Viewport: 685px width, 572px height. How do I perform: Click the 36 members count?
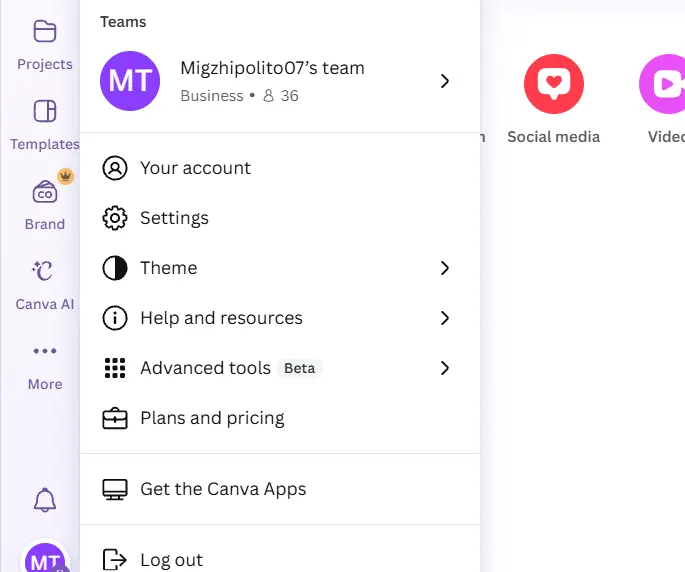(289, 96)
